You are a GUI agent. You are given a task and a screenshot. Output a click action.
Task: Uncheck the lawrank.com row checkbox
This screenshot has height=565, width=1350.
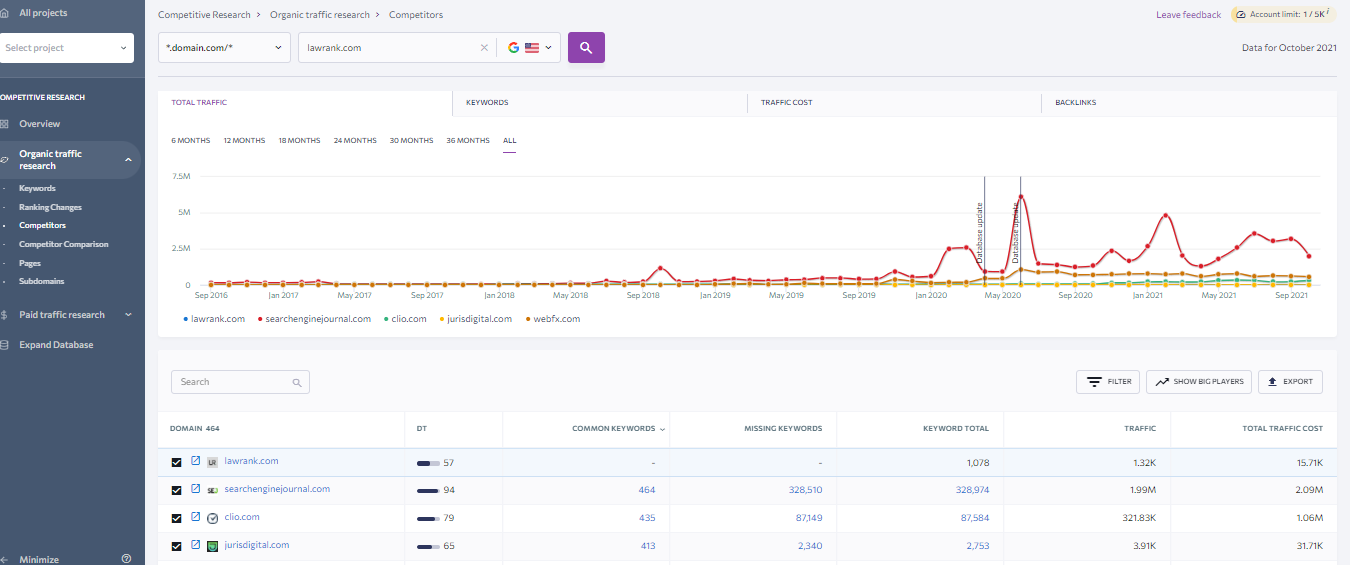pyautogui.click(x=177, y=462)
